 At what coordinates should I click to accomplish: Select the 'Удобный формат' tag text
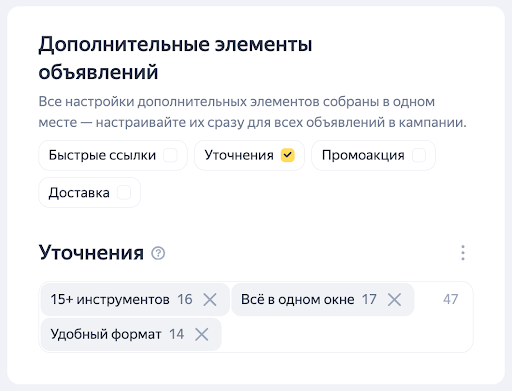click(x=106, y=334)
